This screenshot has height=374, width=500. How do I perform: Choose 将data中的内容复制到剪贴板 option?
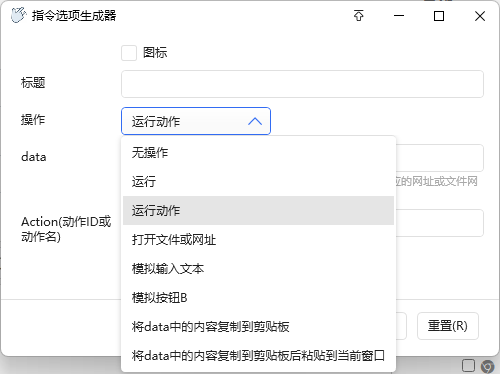click(258, 326)
